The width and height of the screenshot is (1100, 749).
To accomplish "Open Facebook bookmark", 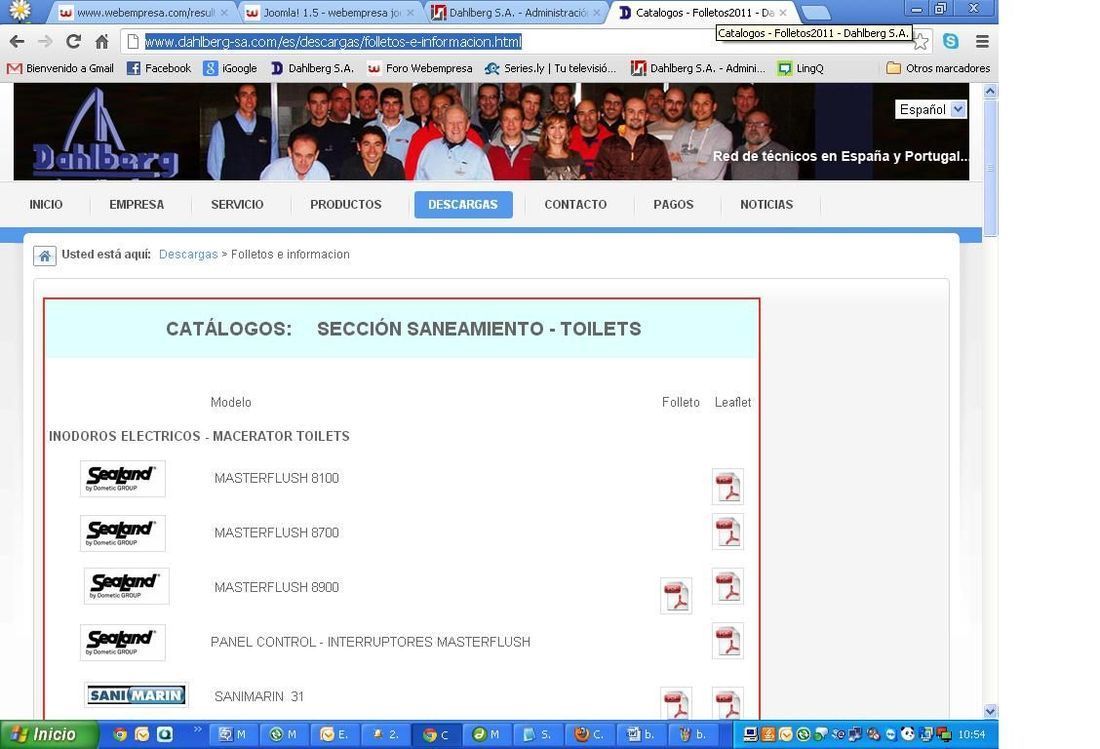I will (159, 68).
